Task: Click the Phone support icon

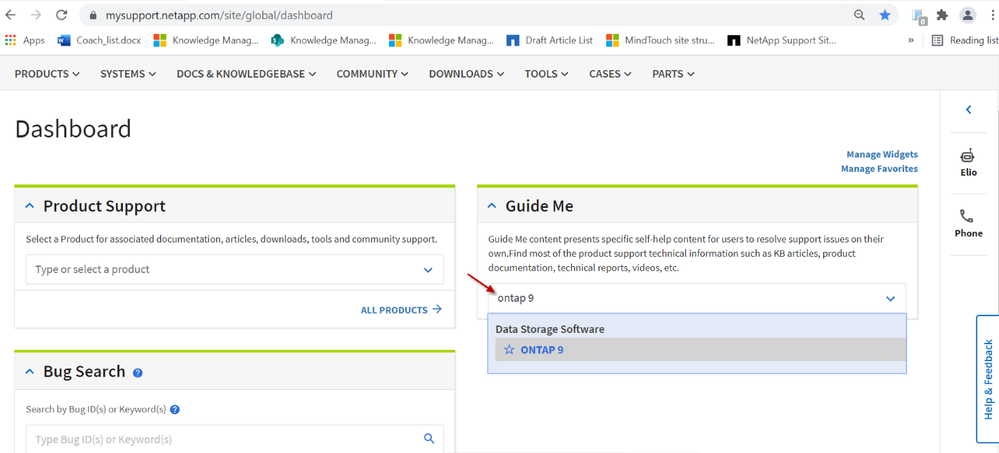Action: [x=967, y=216]
